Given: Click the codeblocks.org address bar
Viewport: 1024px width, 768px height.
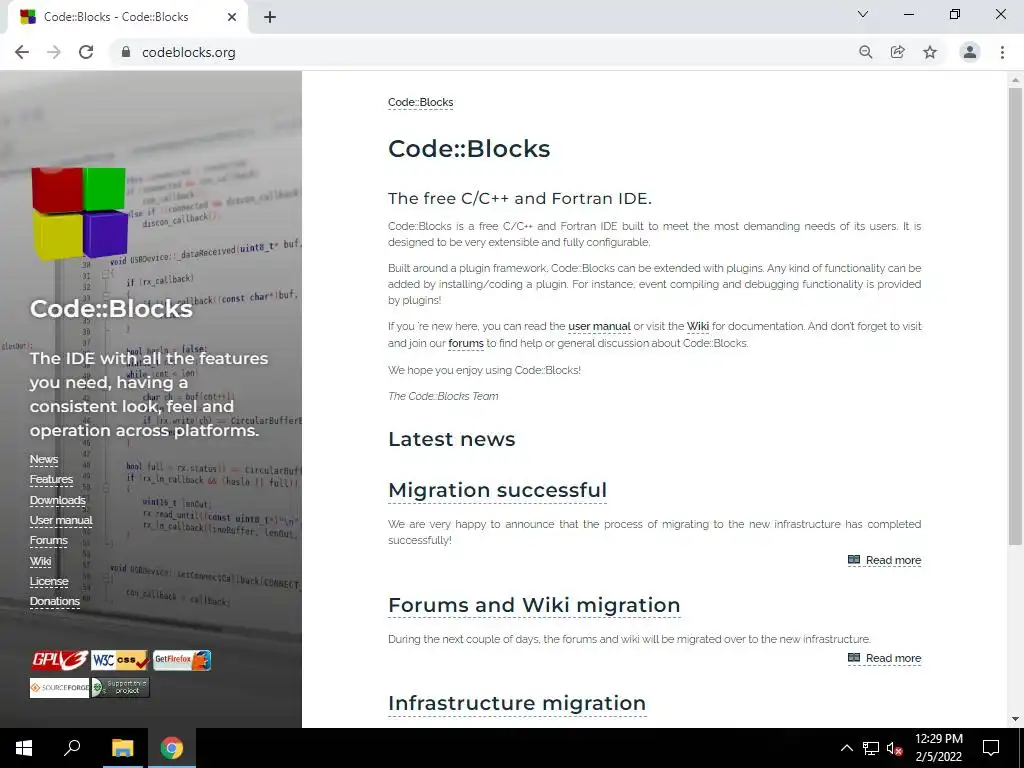Looking at the screenshot, I should pos(483,52).
